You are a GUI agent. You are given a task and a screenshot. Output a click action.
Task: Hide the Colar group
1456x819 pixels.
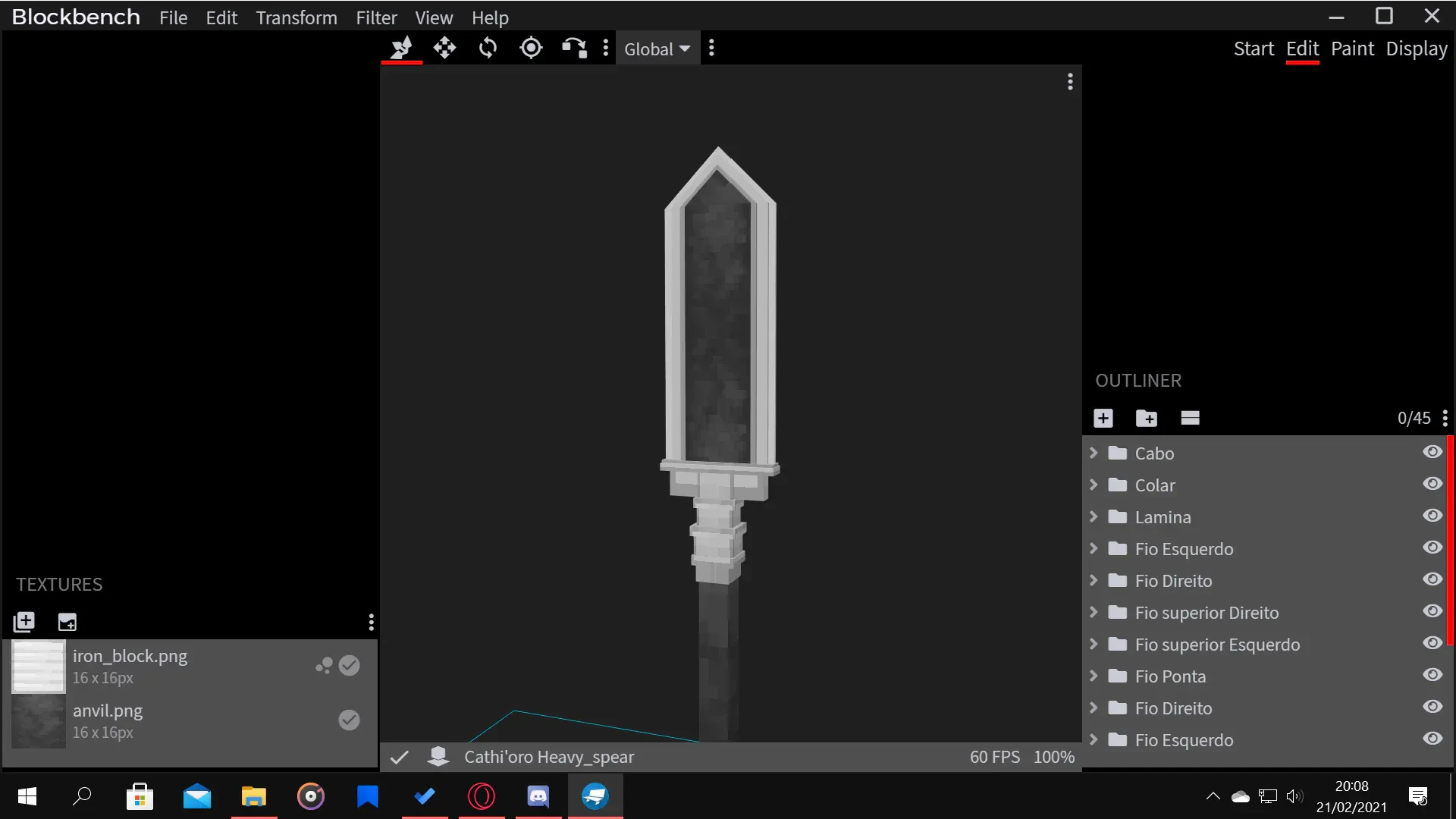coord(1432,484)
